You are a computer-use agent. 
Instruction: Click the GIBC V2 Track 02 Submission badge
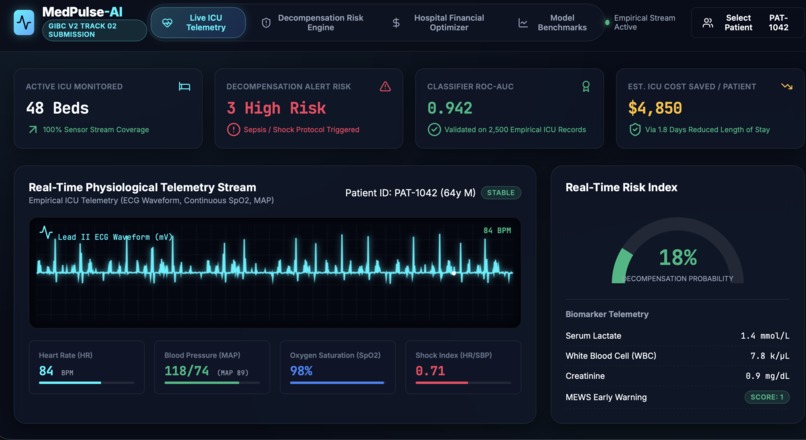pos(94,30)
